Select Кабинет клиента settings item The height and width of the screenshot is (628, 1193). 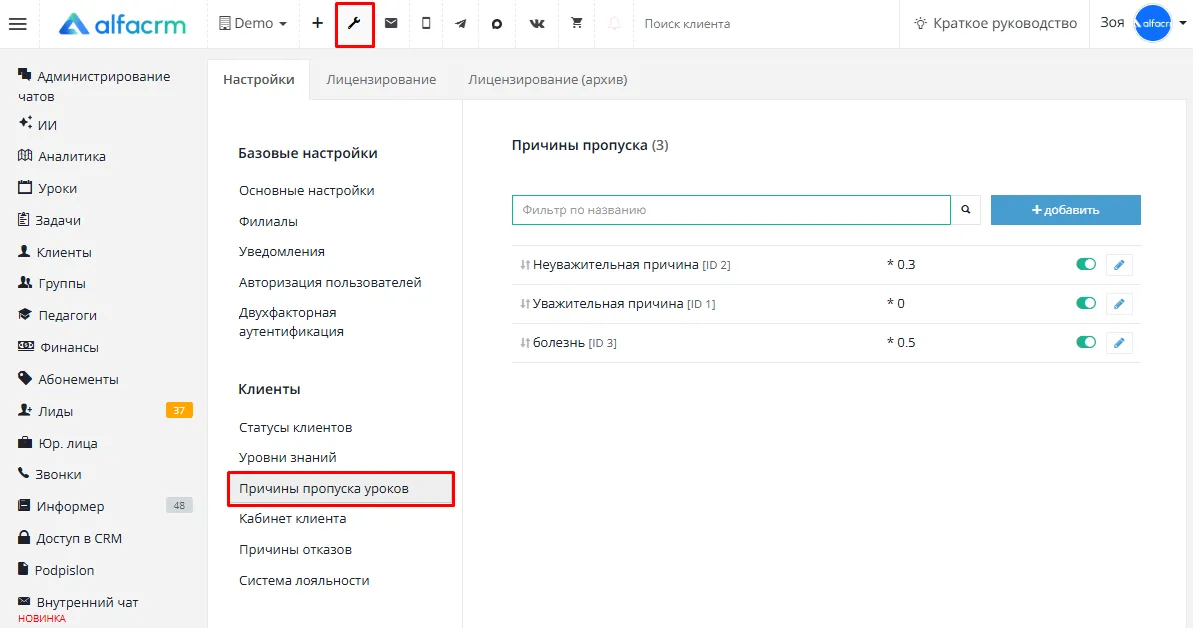tap(292, 518)
